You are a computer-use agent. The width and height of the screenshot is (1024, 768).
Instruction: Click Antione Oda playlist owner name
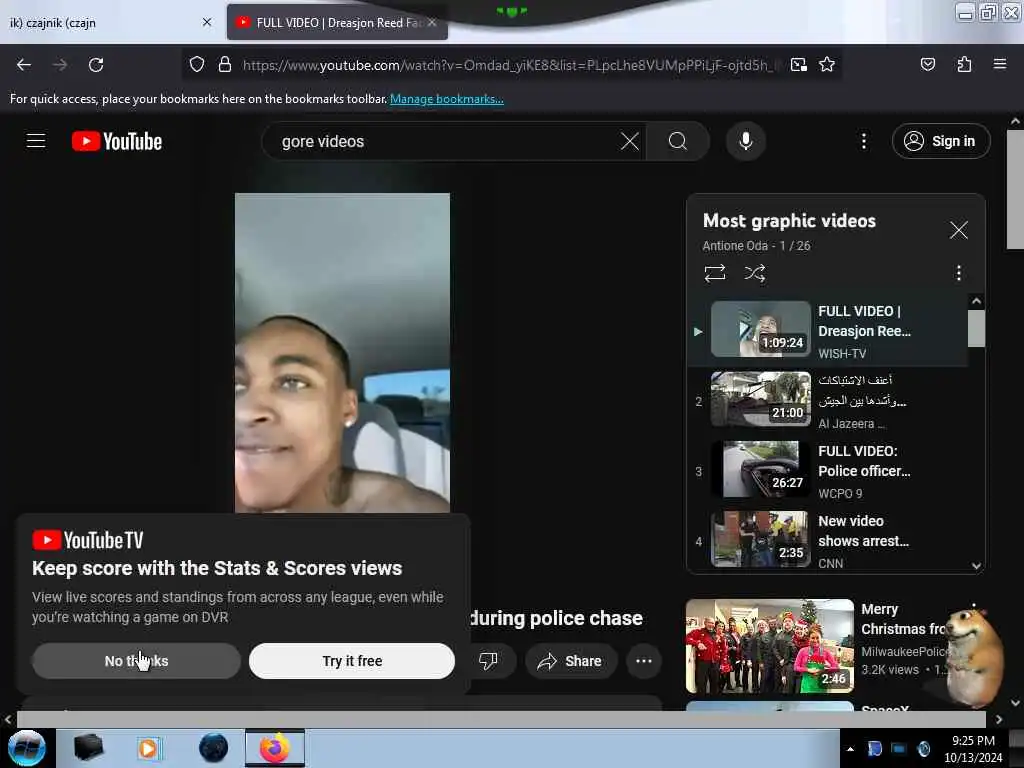735,246
